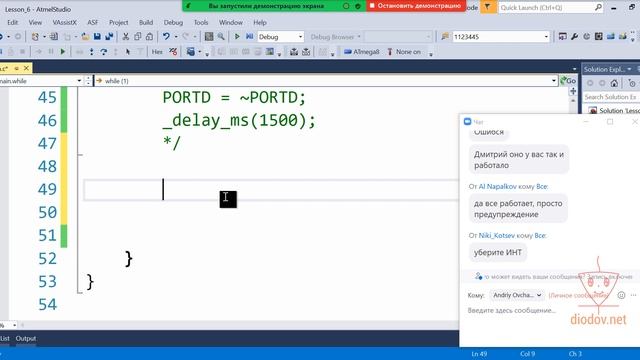640x360 pixels.
Task: Open the wrench Tool settings icon
Action: (575, 37)
